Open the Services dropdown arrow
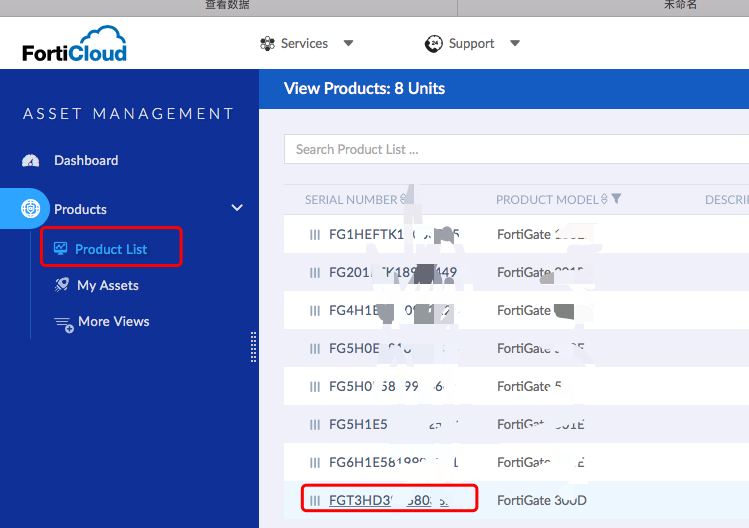This screenshot has width=749, height=528. 348,44
